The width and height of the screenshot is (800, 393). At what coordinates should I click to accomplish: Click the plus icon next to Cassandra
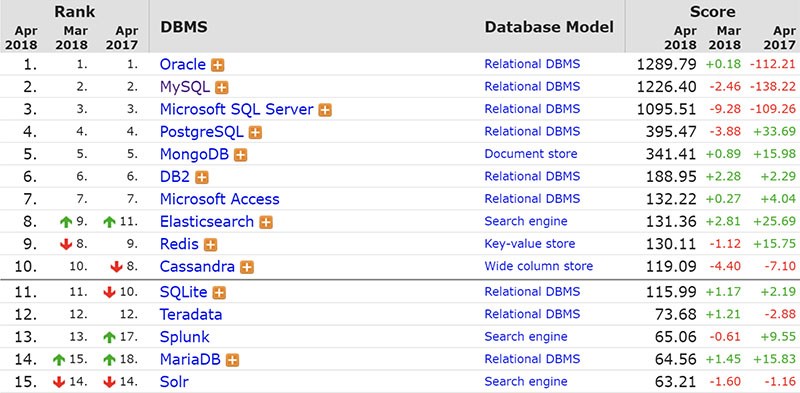coord(247,267)
